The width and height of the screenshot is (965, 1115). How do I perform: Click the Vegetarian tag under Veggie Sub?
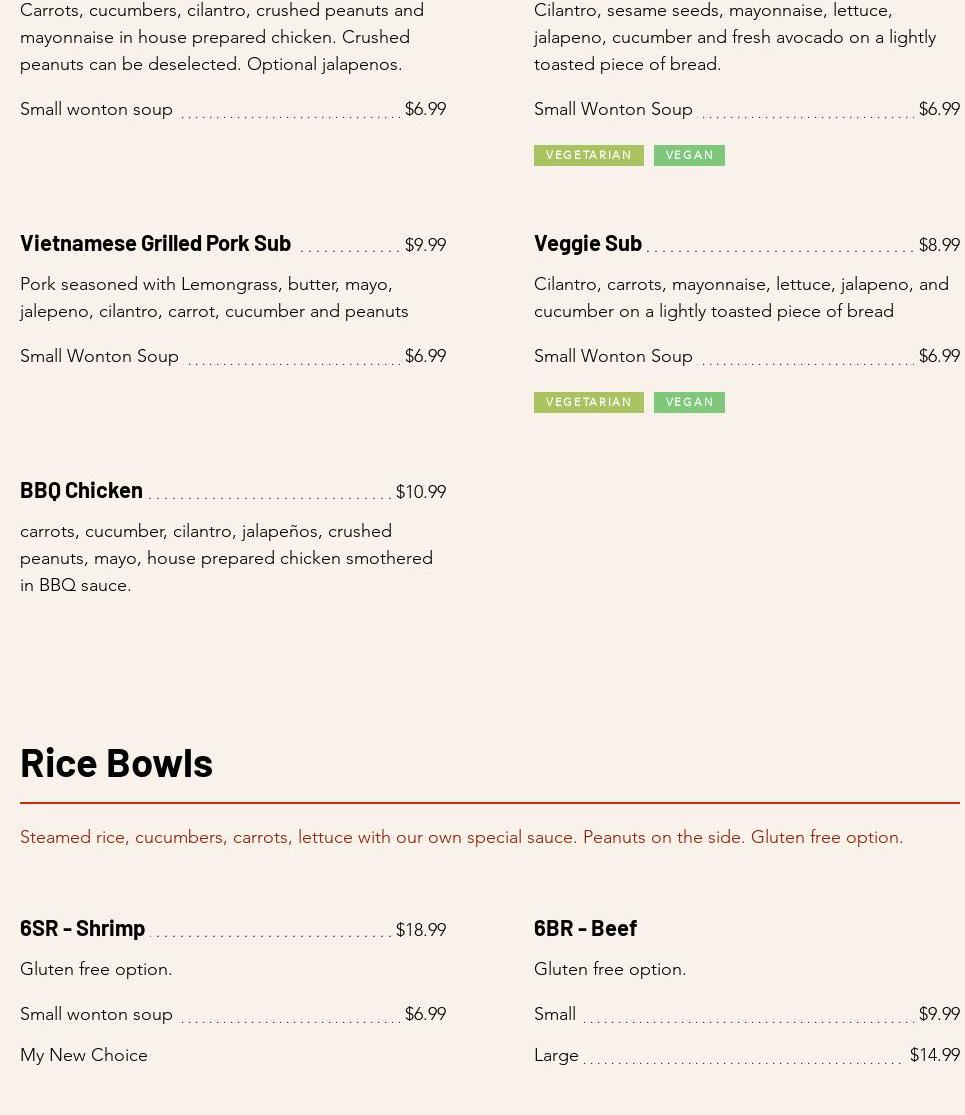(588, 402)
